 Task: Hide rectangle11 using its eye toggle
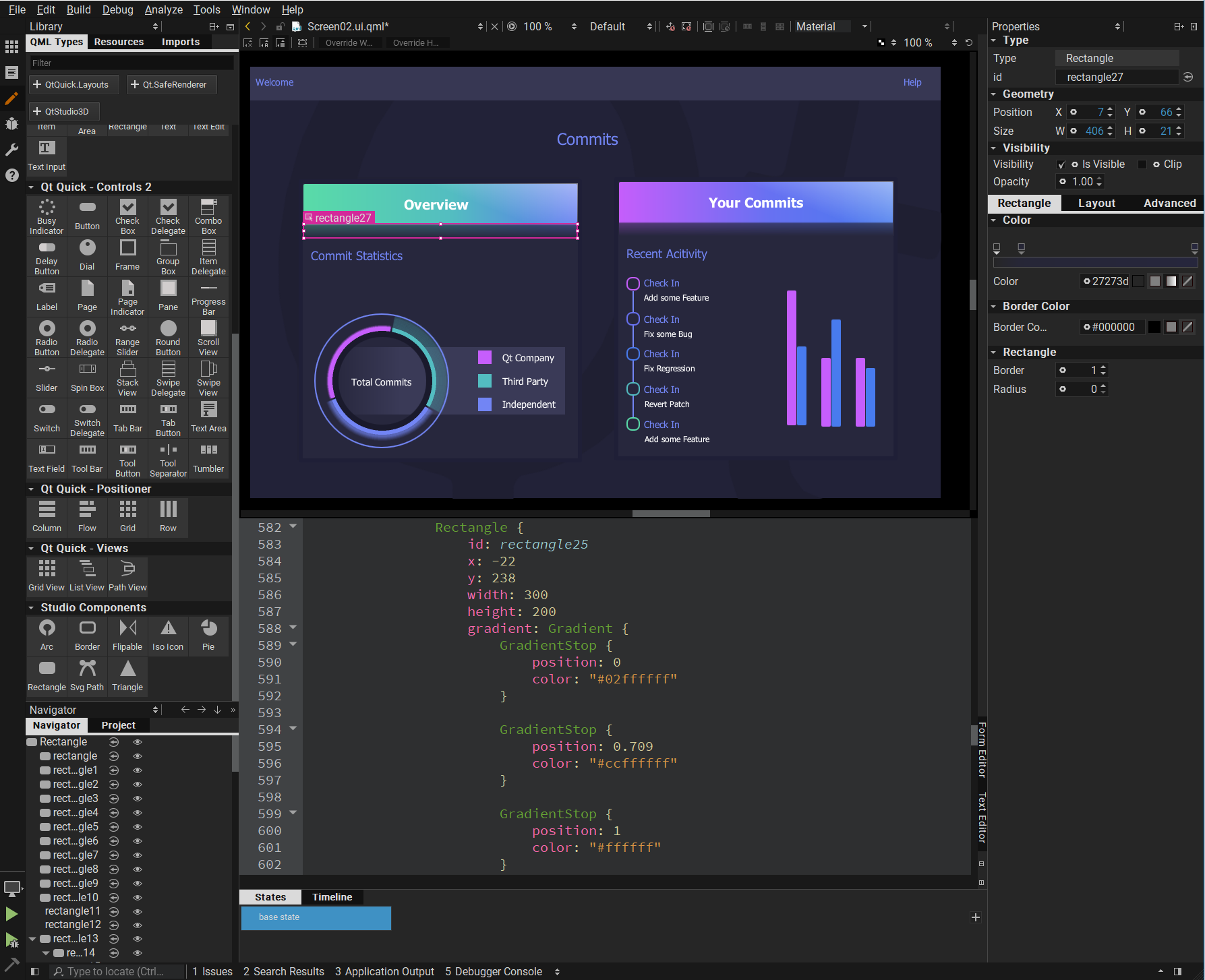click(x=138, y=911)
